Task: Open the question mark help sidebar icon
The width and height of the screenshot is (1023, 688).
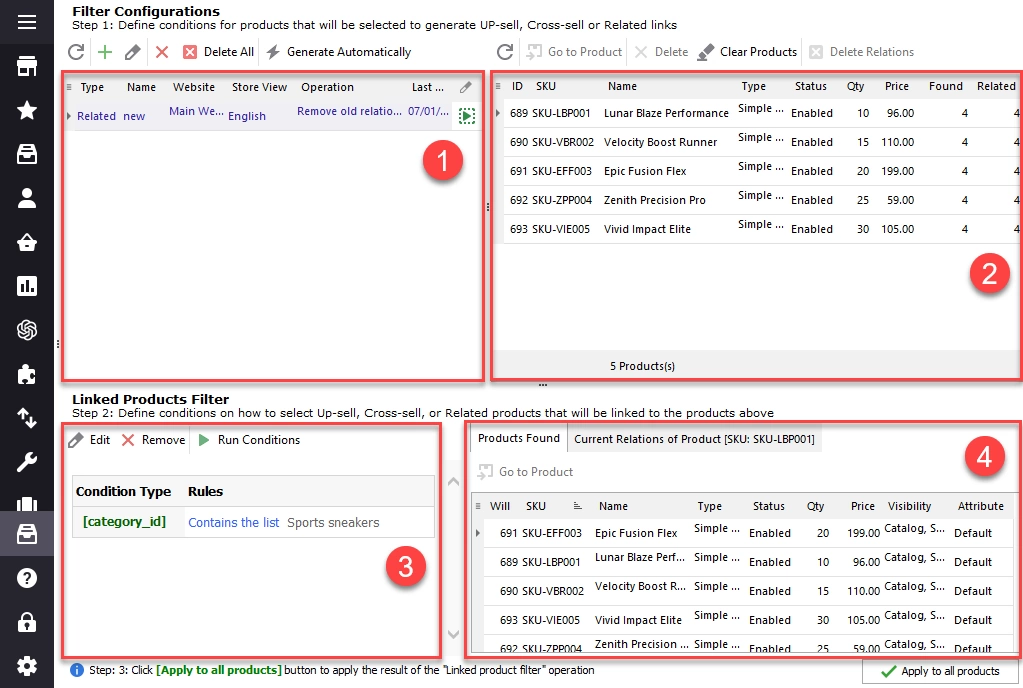Action: tap(27, 578)
